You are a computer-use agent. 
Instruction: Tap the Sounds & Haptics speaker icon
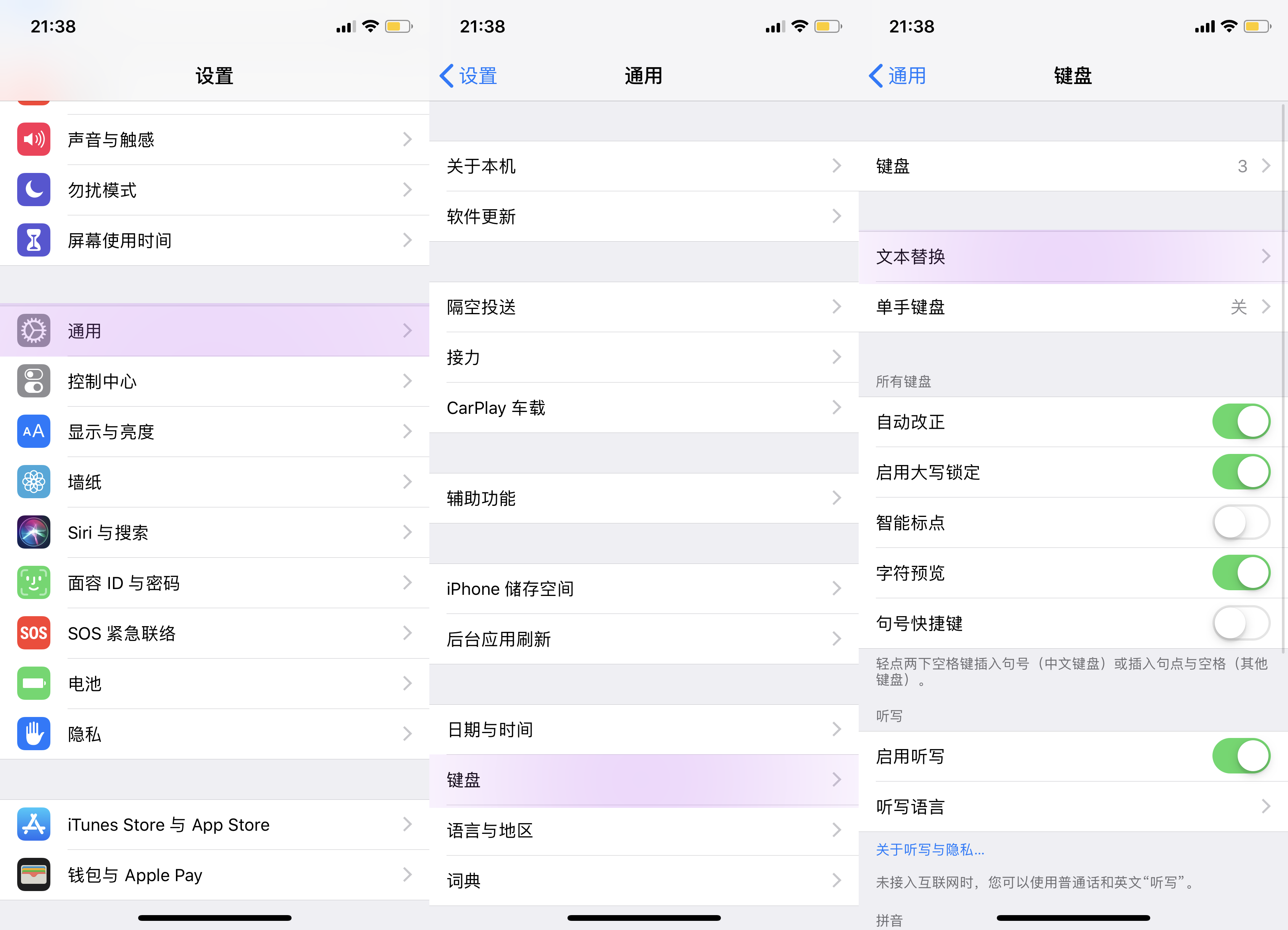[x=34, y=139]
